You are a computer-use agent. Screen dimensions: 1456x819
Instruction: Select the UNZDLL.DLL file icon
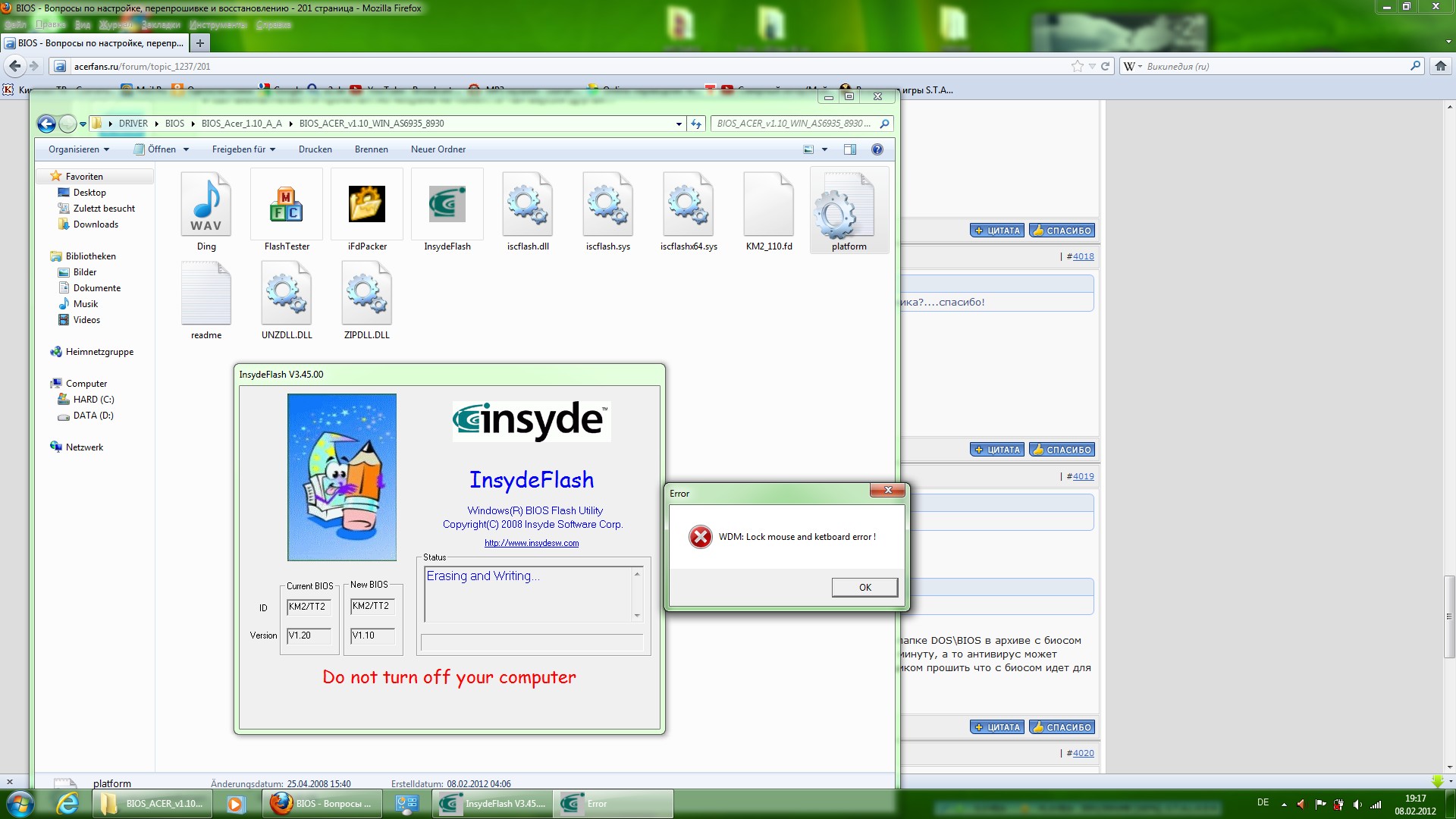pyautogui.click(x=287, y=293)
